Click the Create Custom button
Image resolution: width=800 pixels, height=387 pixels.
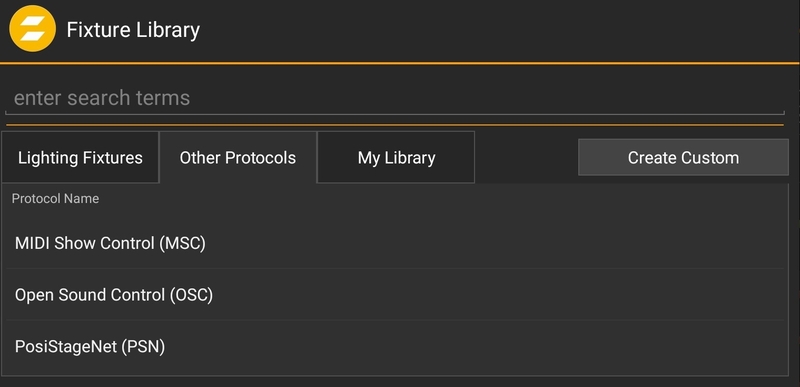(683, 158)
